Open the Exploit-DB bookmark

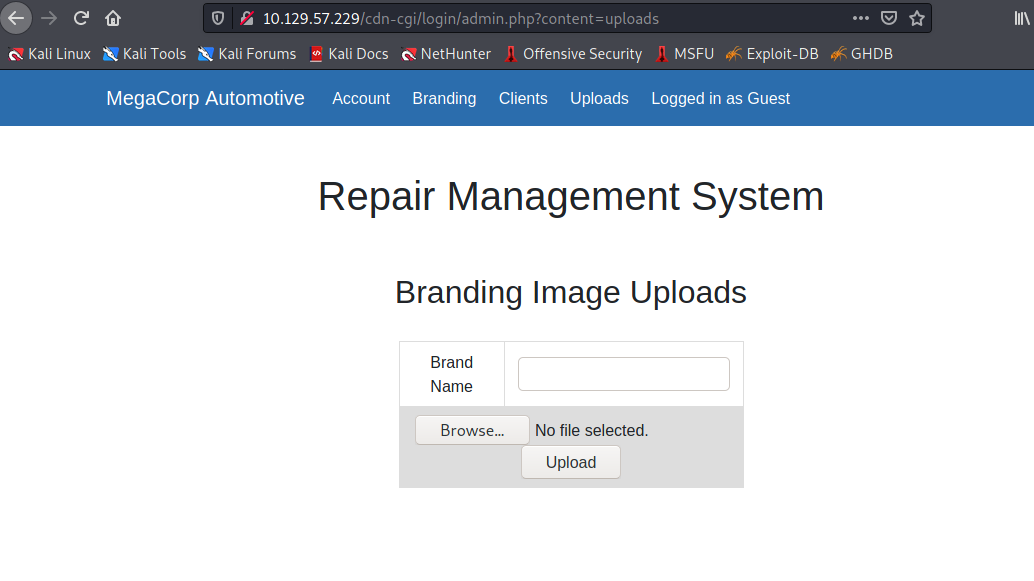click(x=772, y=54)
